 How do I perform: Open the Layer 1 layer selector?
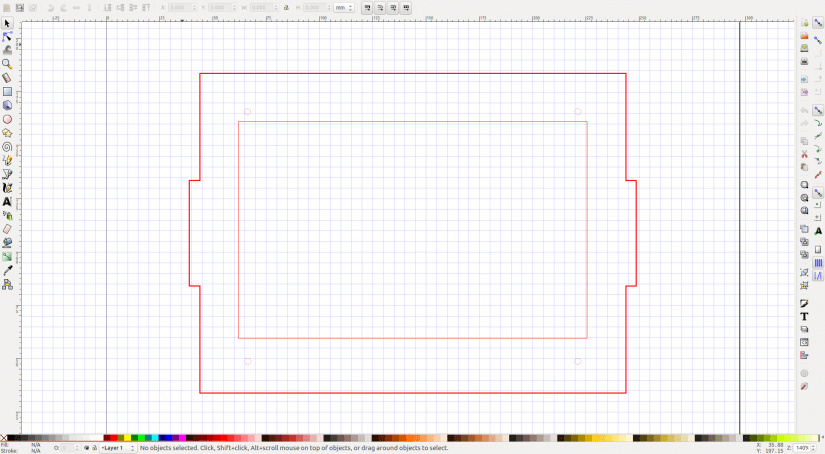118,448
